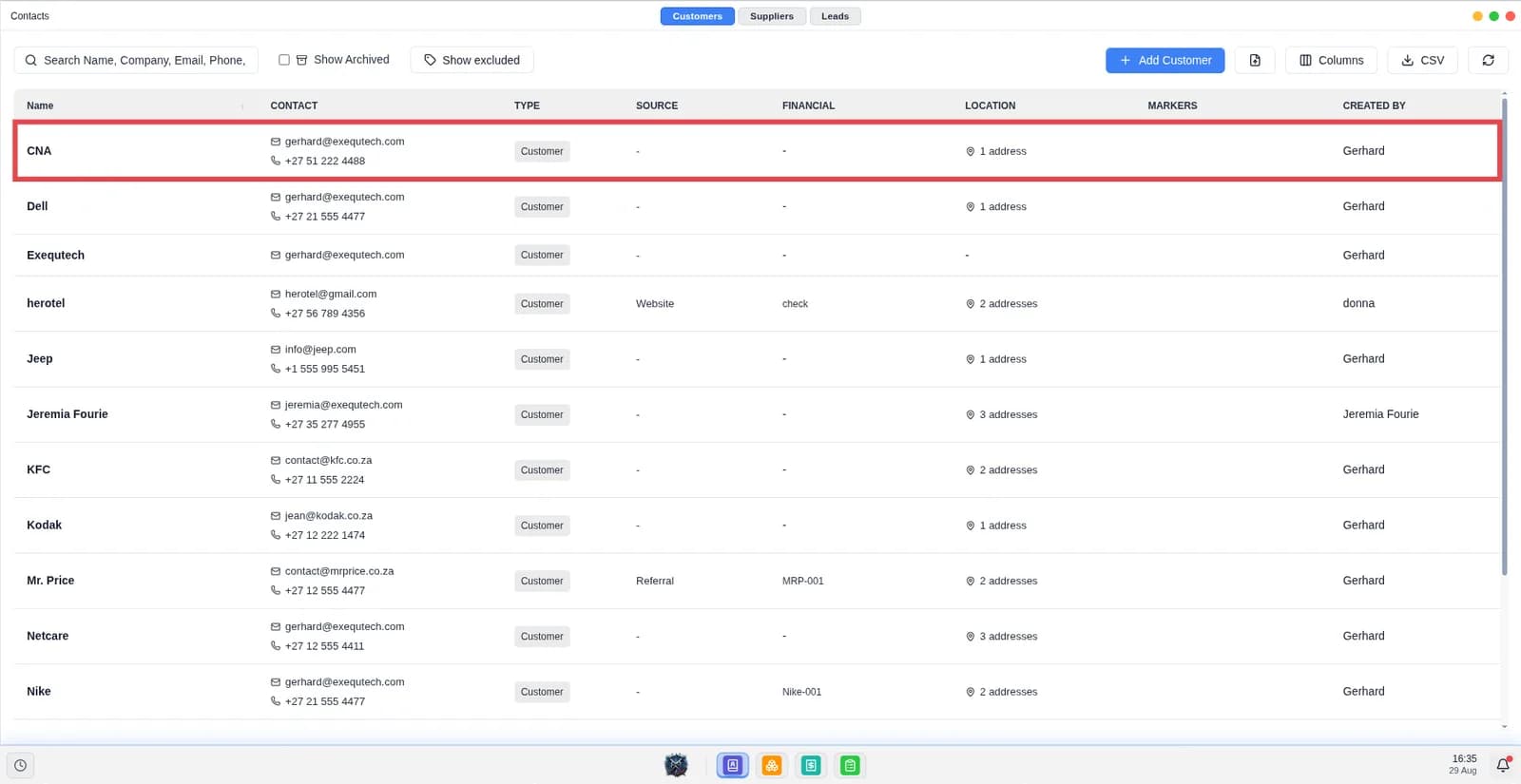Open the Kodak customer name
Image resolution: width=1521 pixels, height=784 pixels.
pos(44,526)
